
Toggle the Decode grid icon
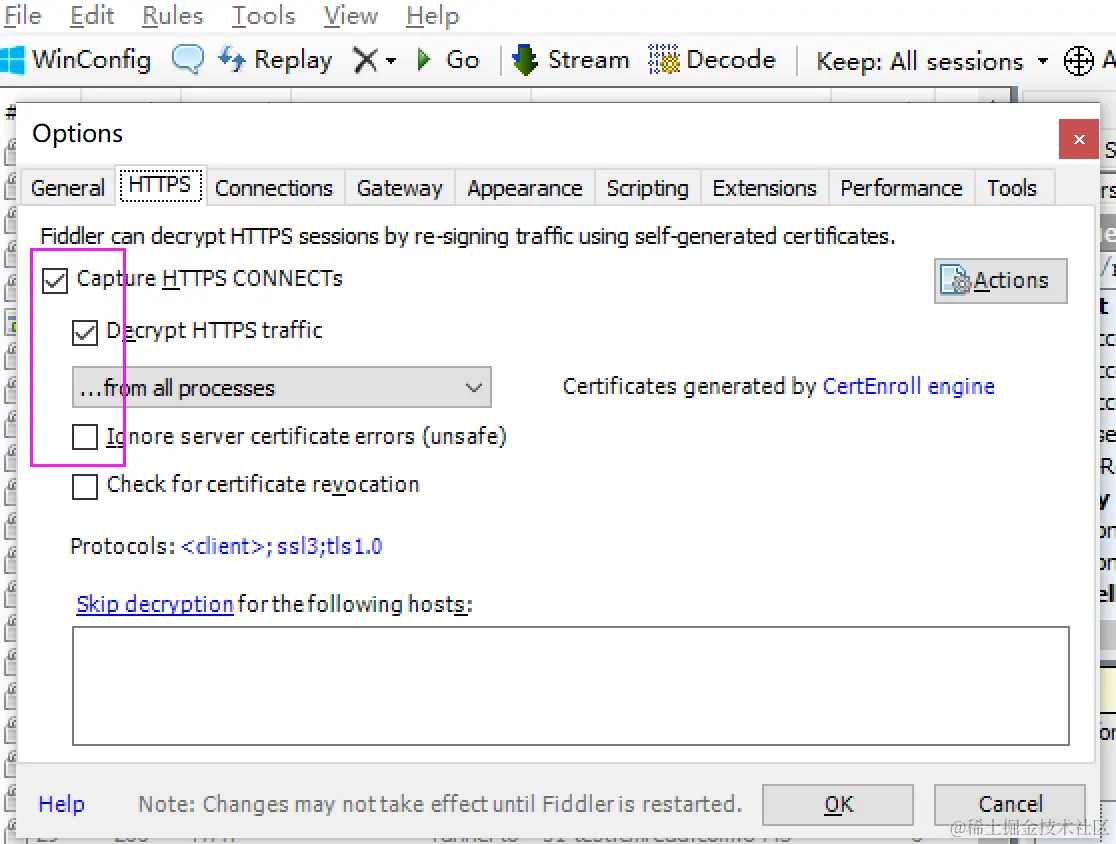click(663, 60)
